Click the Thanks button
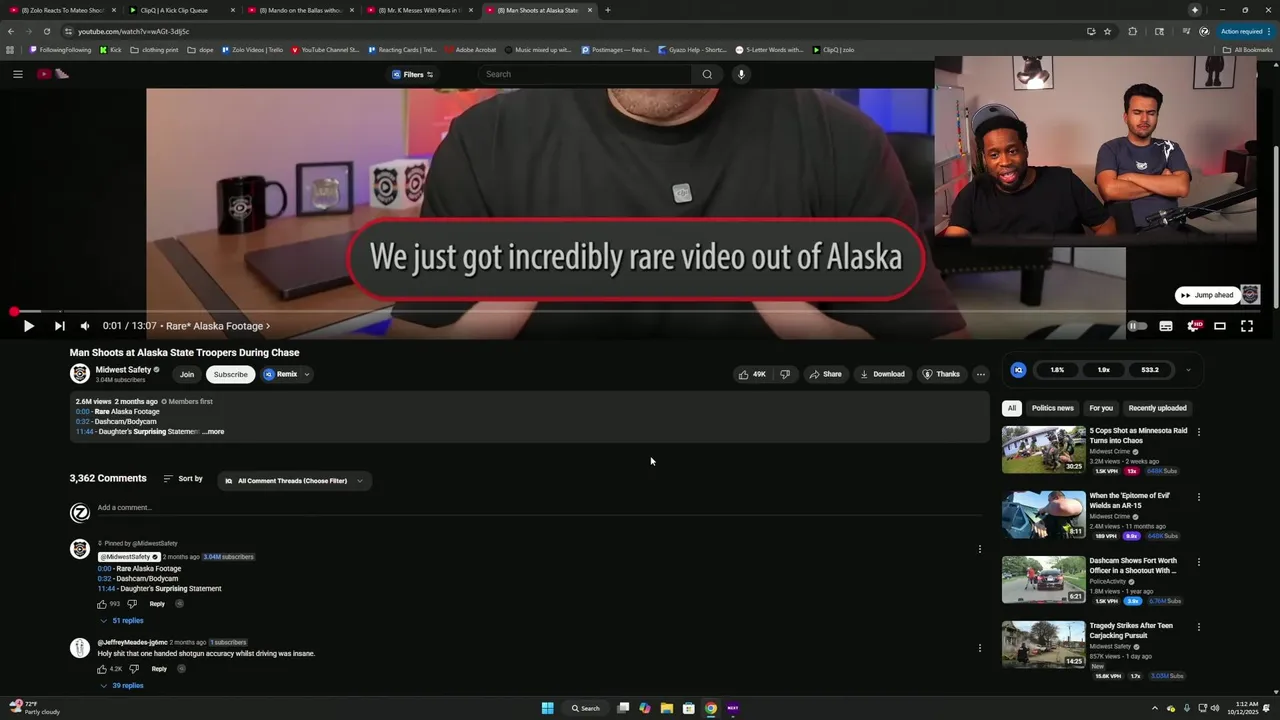Viewport: 1280px width, 720px height. [x=941, y=374]
